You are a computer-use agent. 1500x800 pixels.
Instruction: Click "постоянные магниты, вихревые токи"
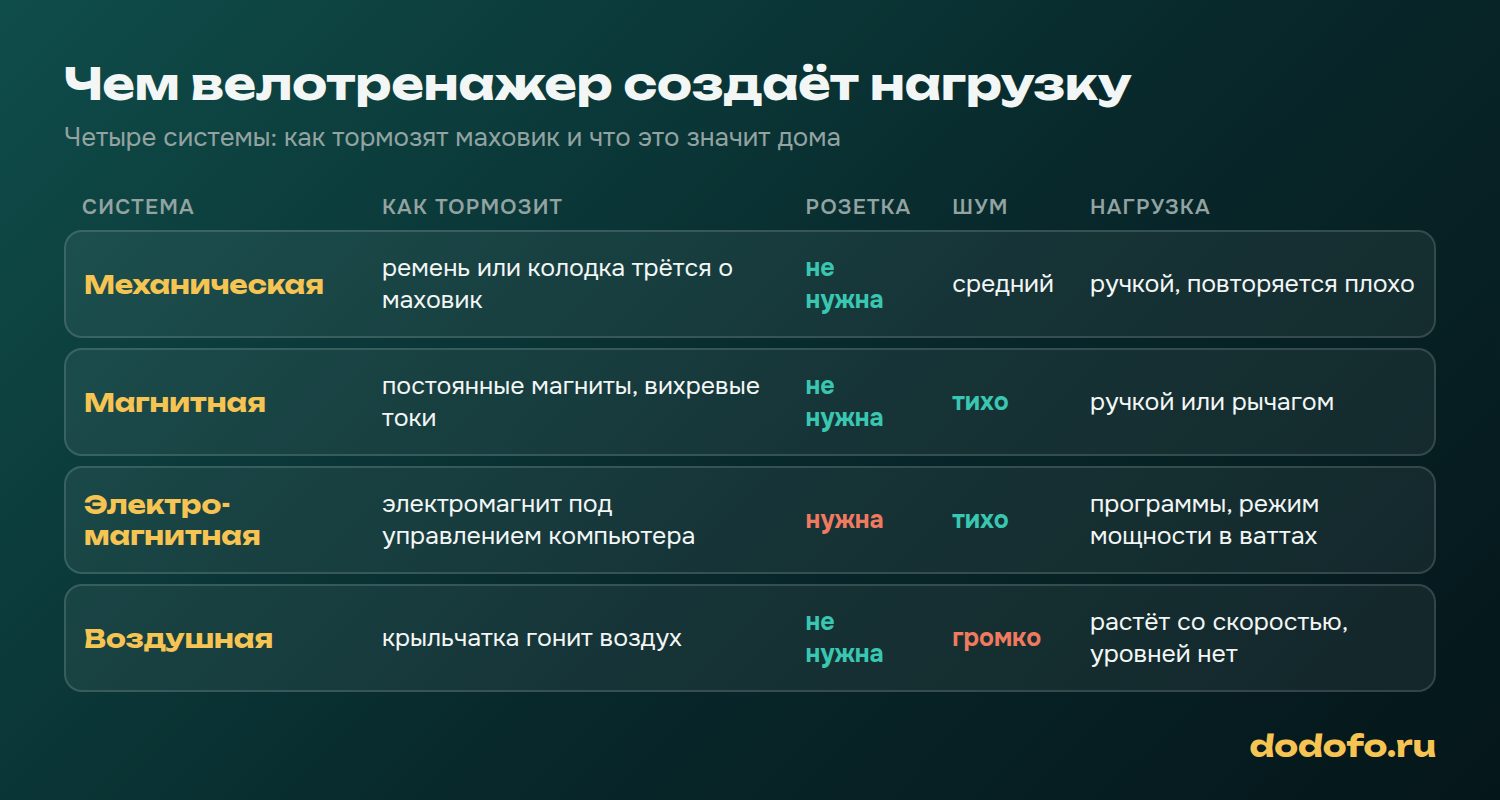(571, 402)
